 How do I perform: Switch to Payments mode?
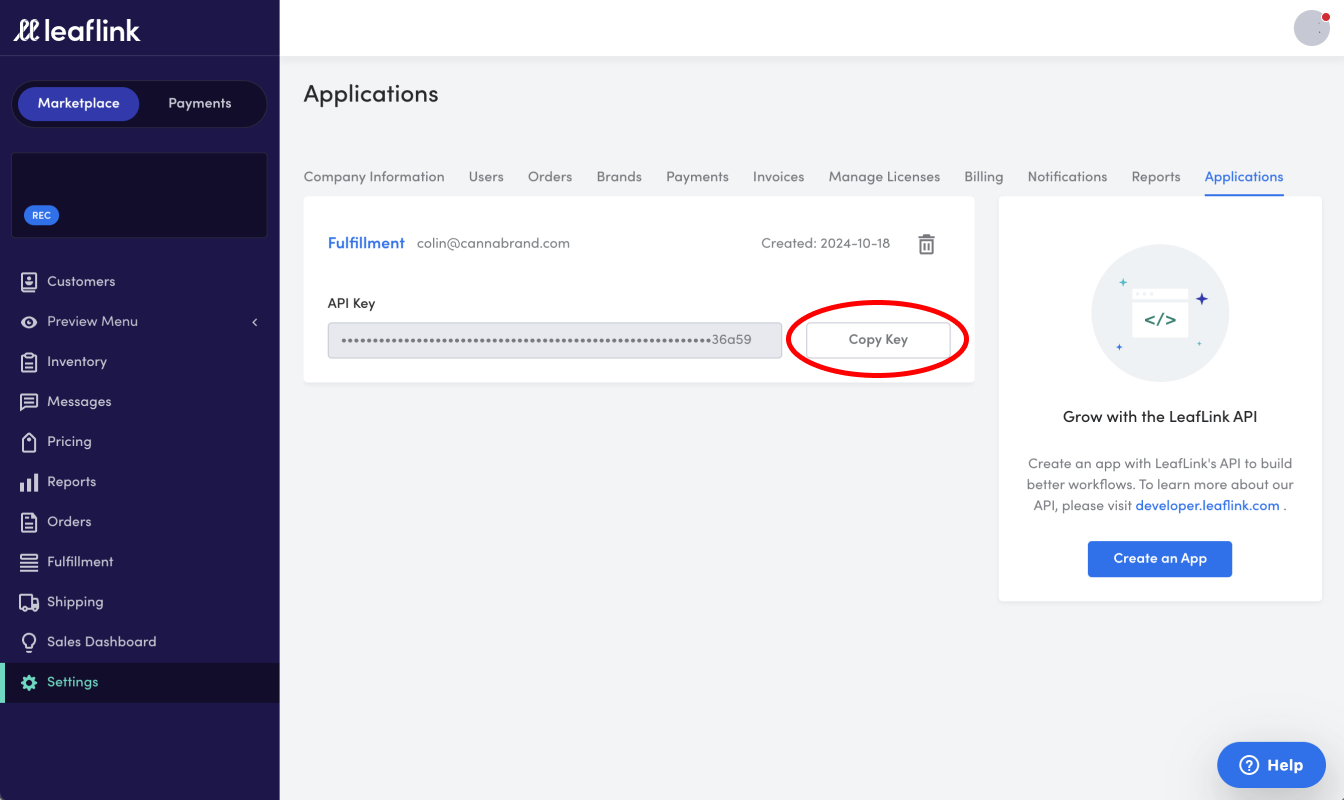tap(200, 103)
